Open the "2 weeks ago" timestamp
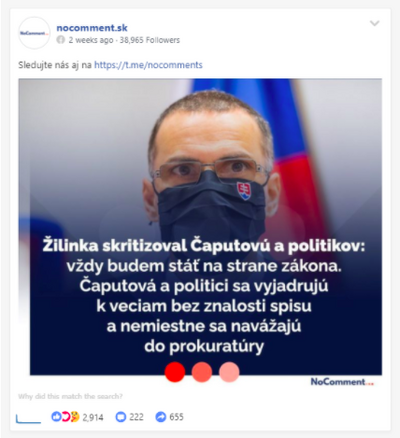 click(x=91, y=40)
